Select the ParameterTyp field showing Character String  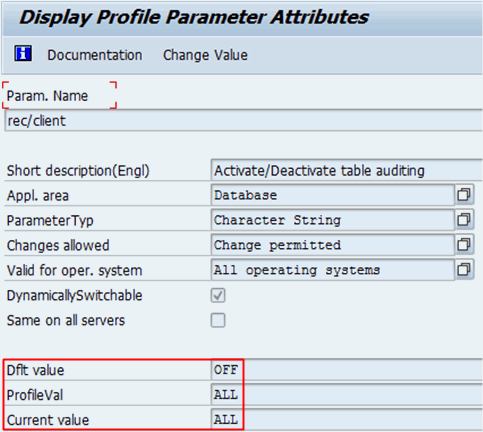(333, 220)
